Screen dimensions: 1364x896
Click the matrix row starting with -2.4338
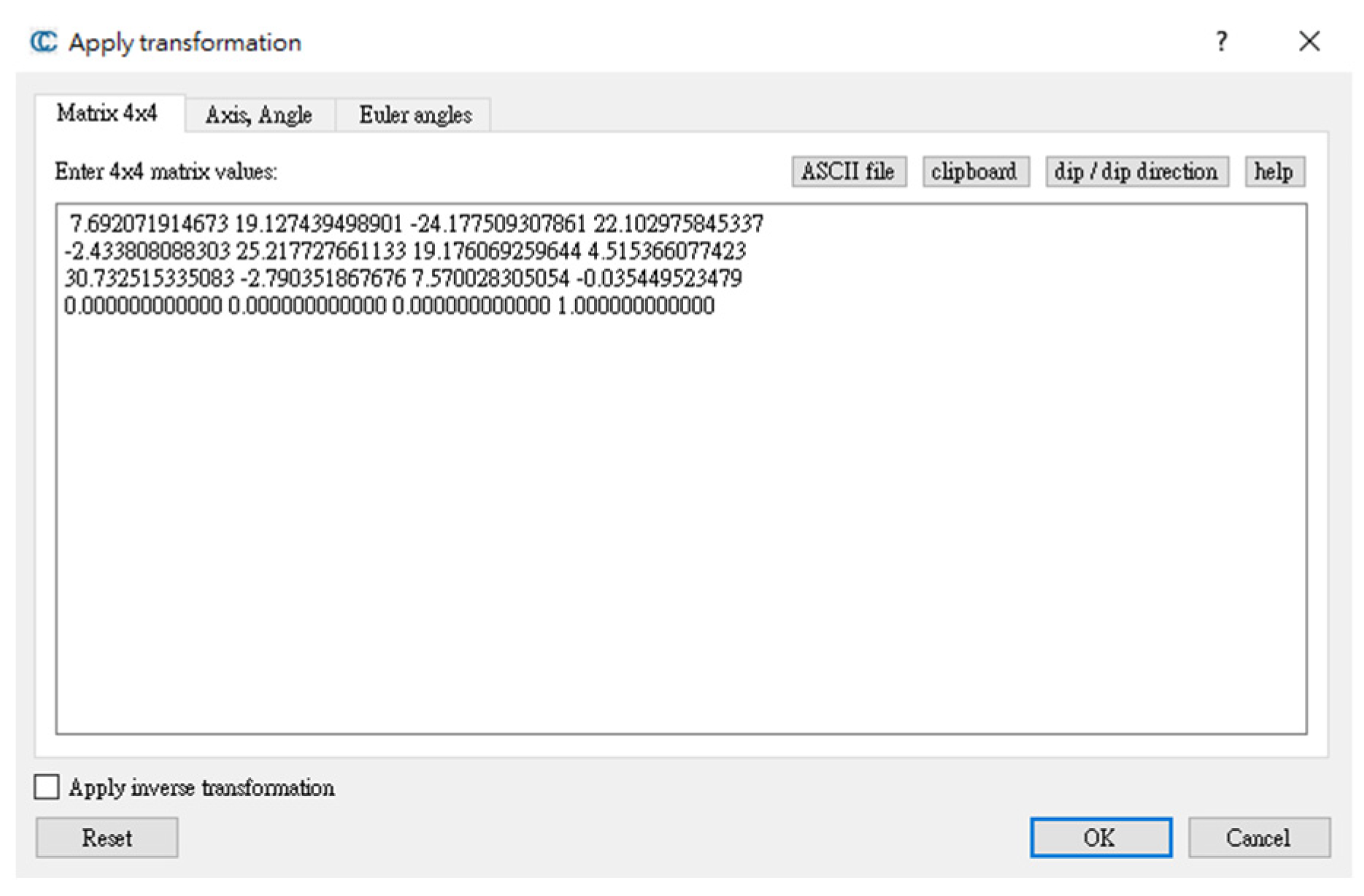[x=405, y=251]
